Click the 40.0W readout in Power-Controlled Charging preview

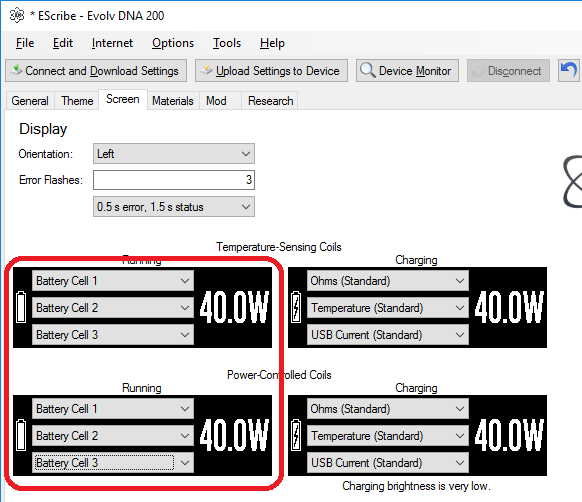coord(509,435)
